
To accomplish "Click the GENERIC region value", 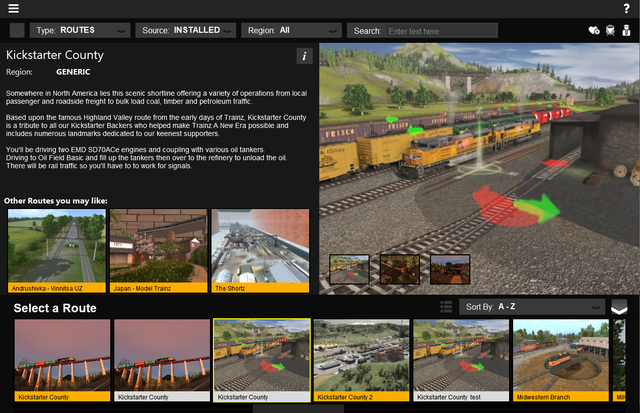I will pos(73,72).
